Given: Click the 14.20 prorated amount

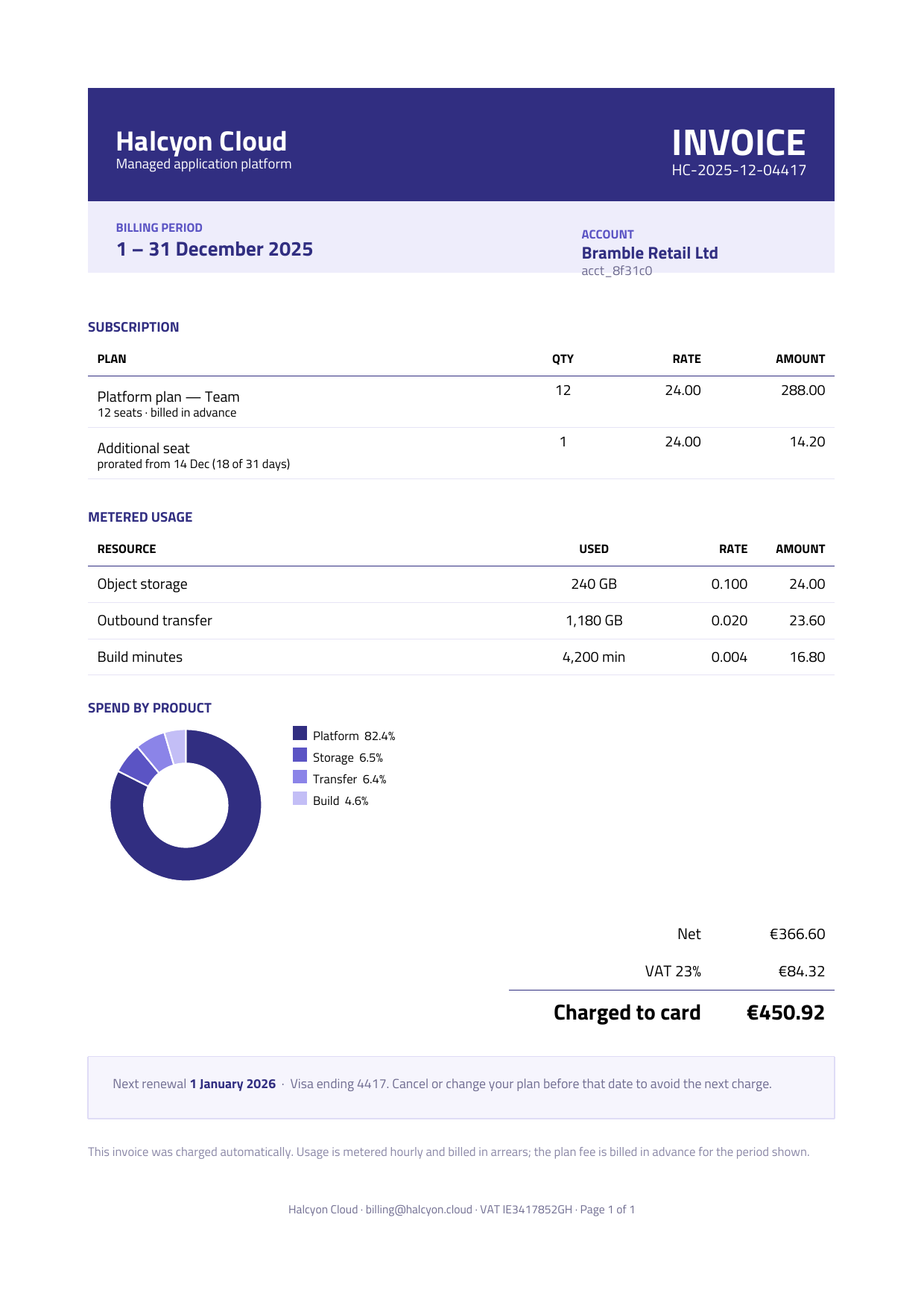Looking at the screenshot, I should pos(807,442).
